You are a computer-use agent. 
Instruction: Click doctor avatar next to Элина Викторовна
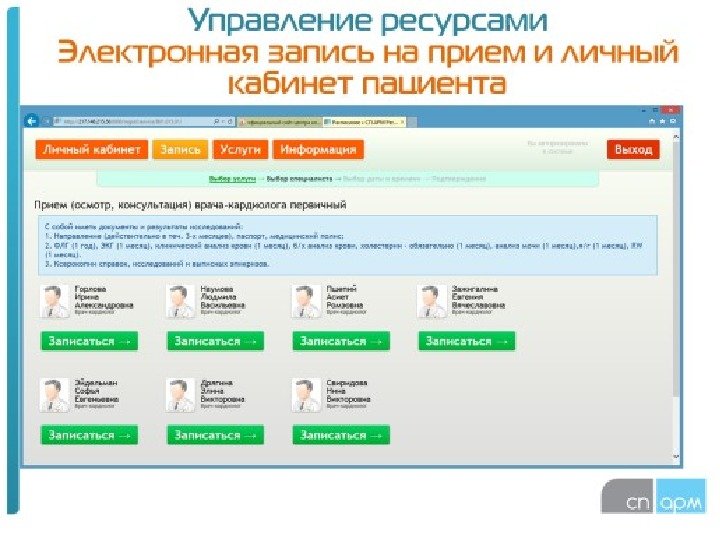(180, 395)
